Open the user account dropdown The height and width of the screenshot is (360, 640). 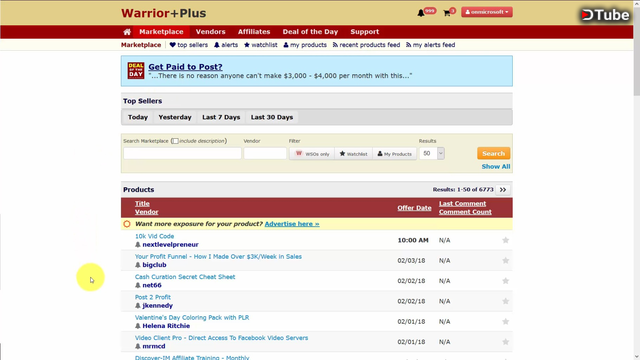(487, 12)
